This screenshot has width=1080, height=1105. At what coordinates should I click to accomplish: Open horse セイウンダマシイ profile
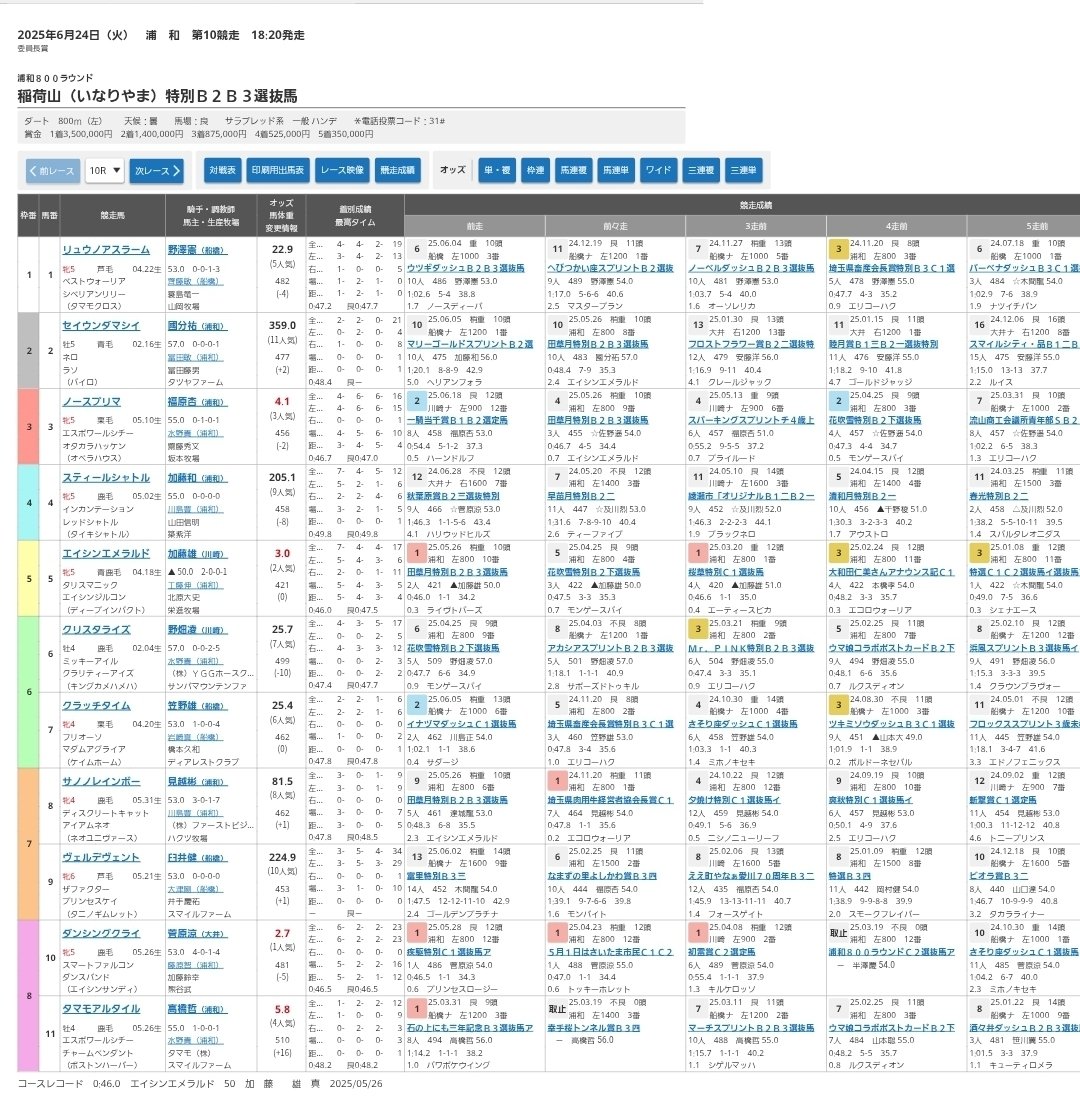pyautogui.click(x=101, y=326)
